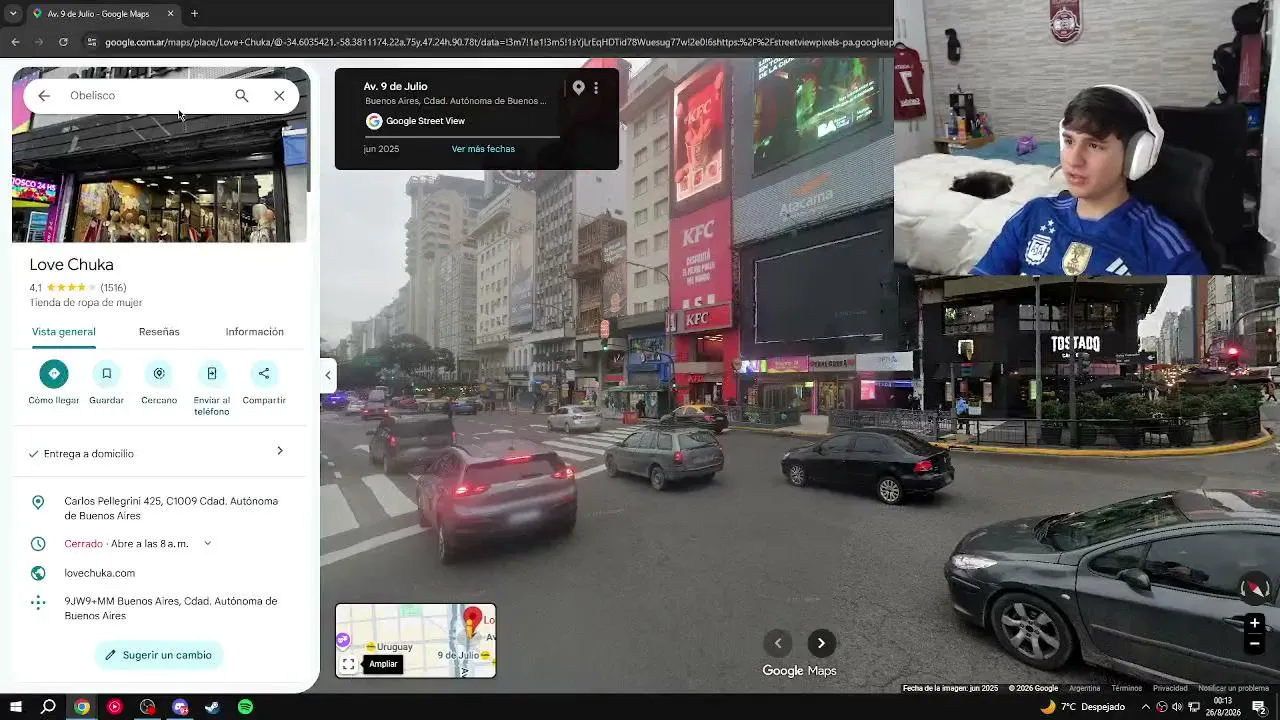Image resolution: width=1280 pixels, height=720 pixels.
Task: Open site information icon in address bar
Action: (x=92, y=42)
